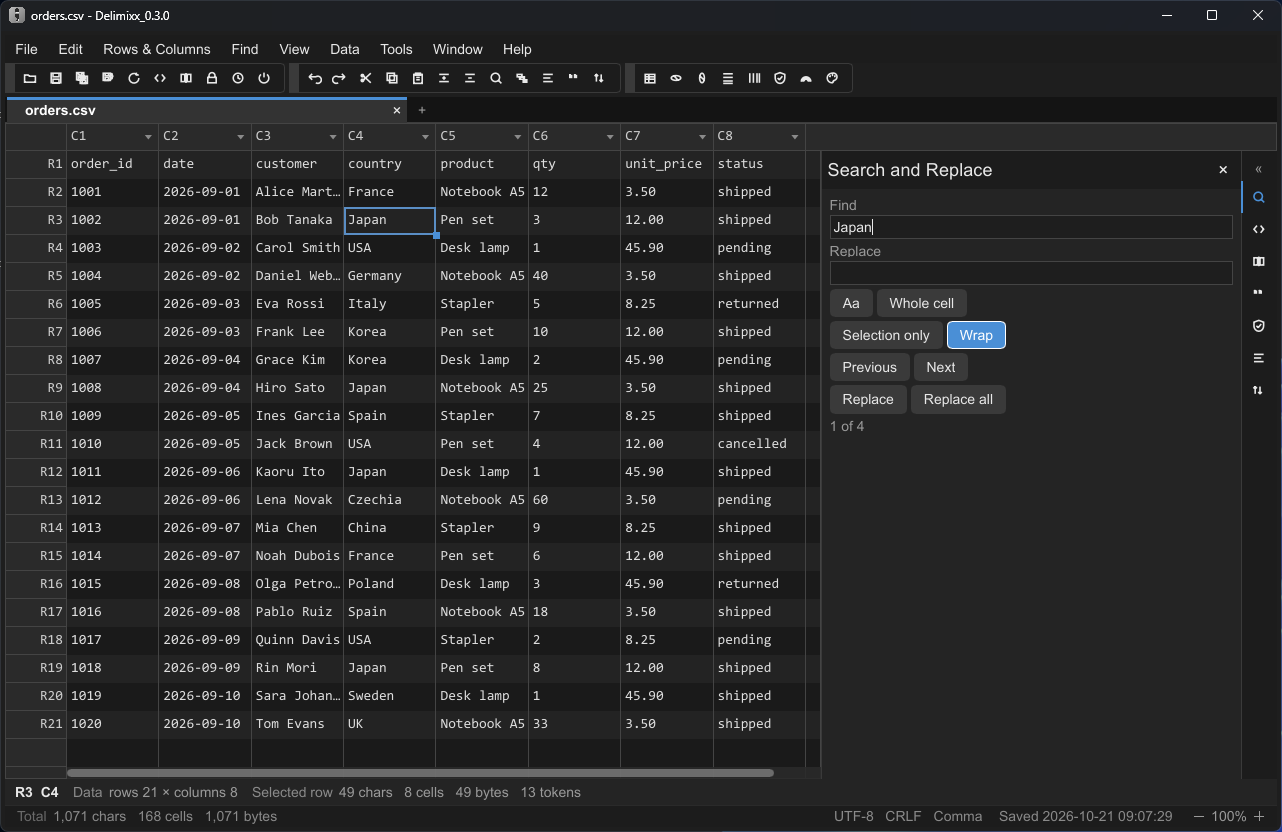
Task: Open the C4 column dropdown arrow
Action: (425, 136)
